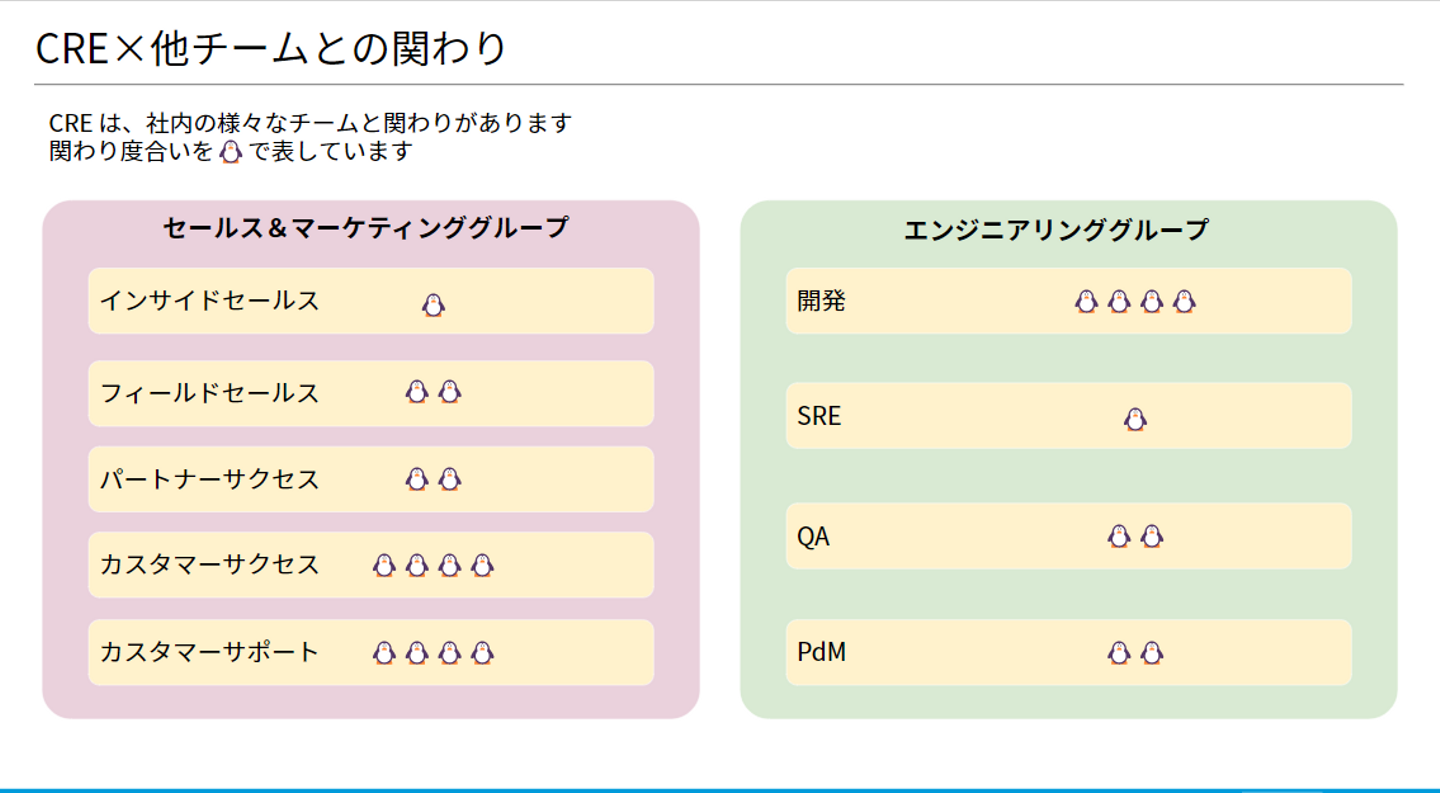Click the rightmost penguin in the パートナーサクセス row

coord(450,479)
